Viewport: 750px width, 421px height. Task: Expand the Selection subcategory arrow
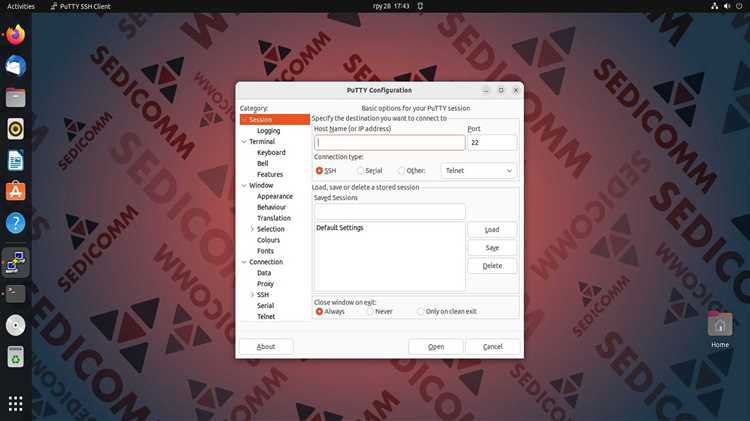coord(252,229)
